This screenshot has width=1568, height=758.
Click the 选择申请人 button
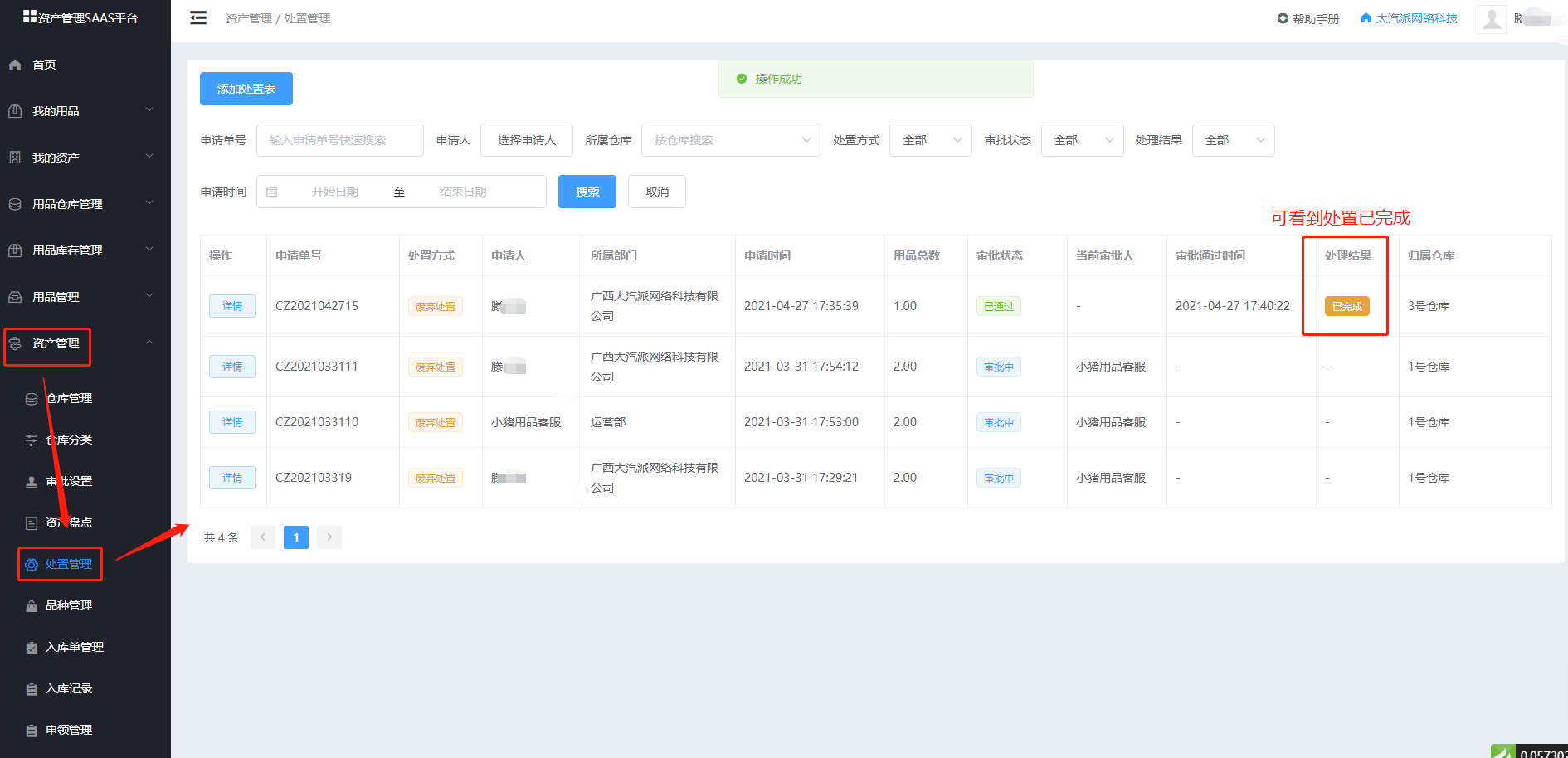coord(527,140)
